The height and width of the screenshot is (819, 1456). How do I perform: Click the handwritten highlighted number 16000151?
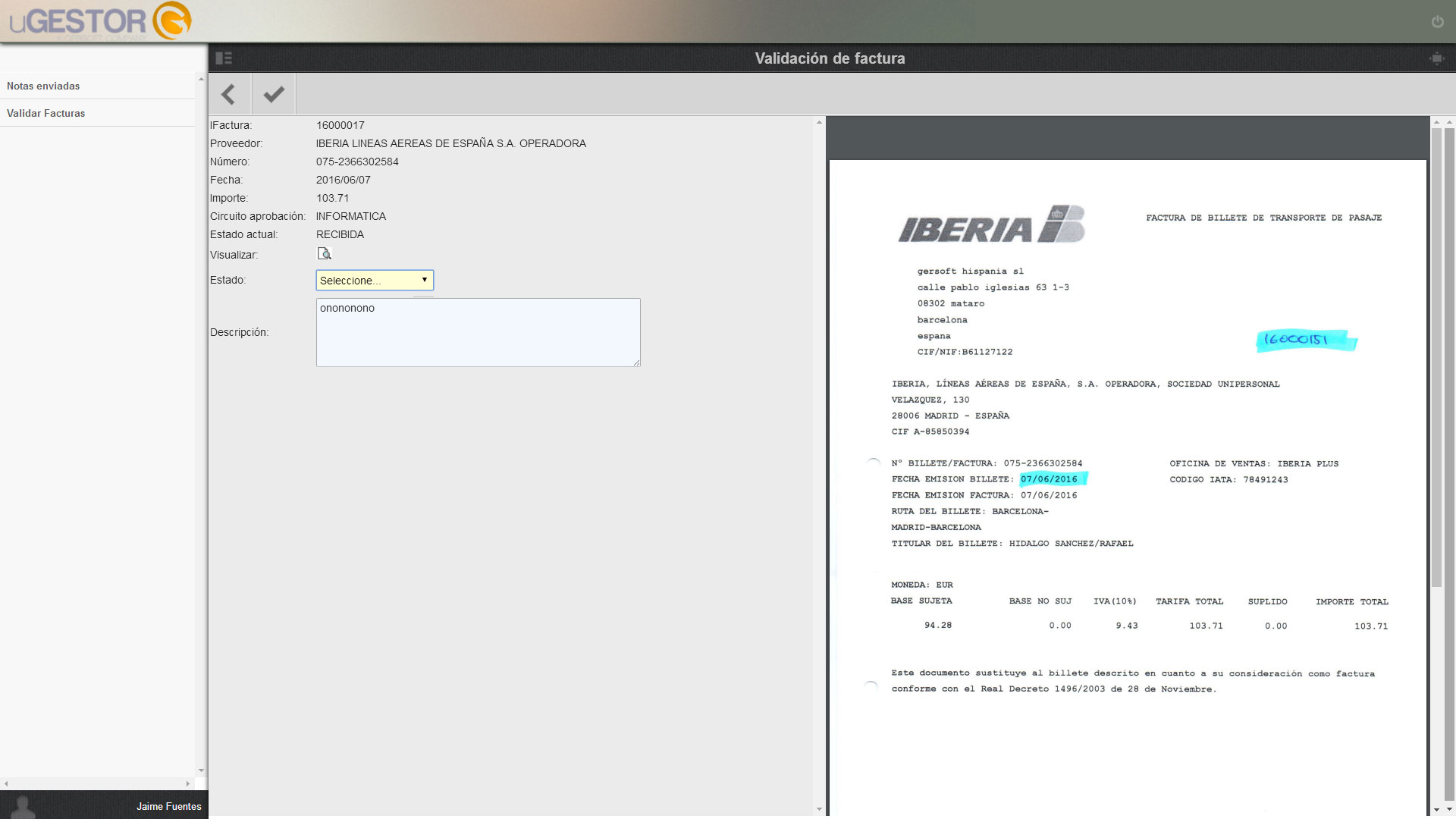(x=1306, y=340)
